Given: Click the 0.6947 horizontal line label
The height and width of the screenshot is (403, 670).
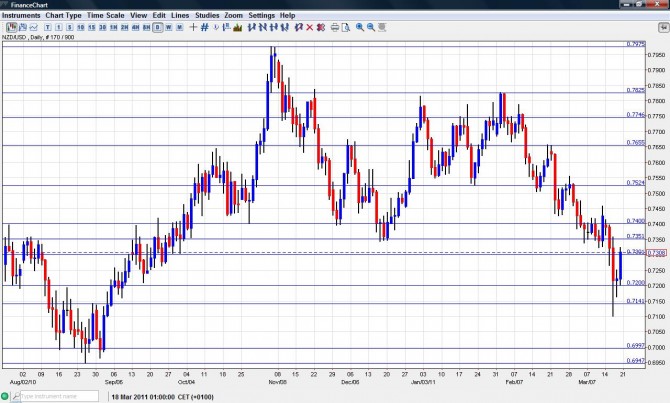Looking at the screenshot, I should (636, 361).
